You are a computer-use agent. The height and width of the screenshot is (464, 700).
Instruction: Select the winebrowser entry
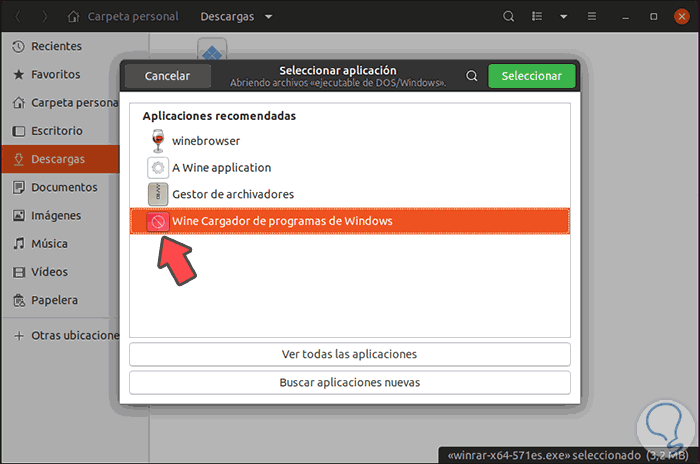coord(350,141)
